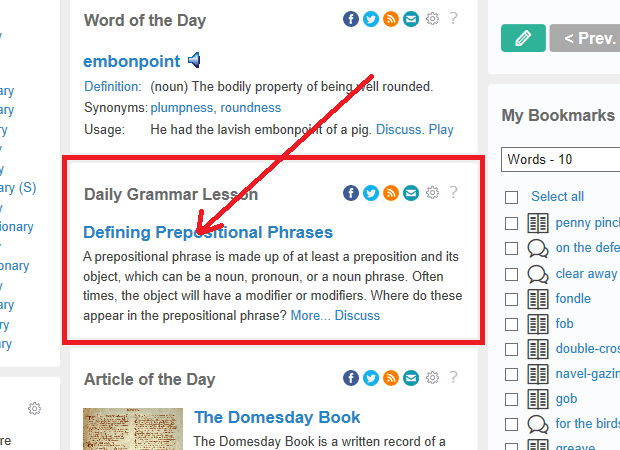Play embonpoint pronunciation speaker icon

[x=194, y=61]
